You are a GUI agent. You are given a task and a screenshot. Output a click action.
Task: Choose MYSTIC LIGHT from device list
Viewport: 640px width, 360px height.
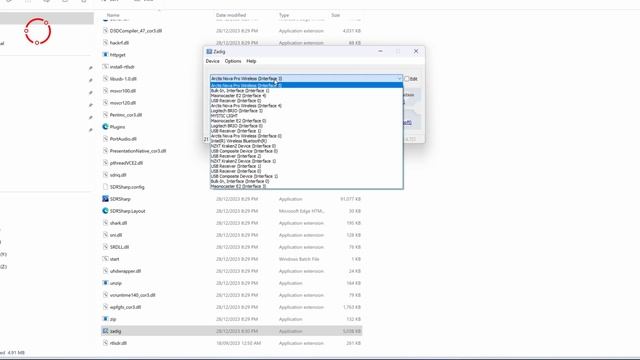click(307, 116)
